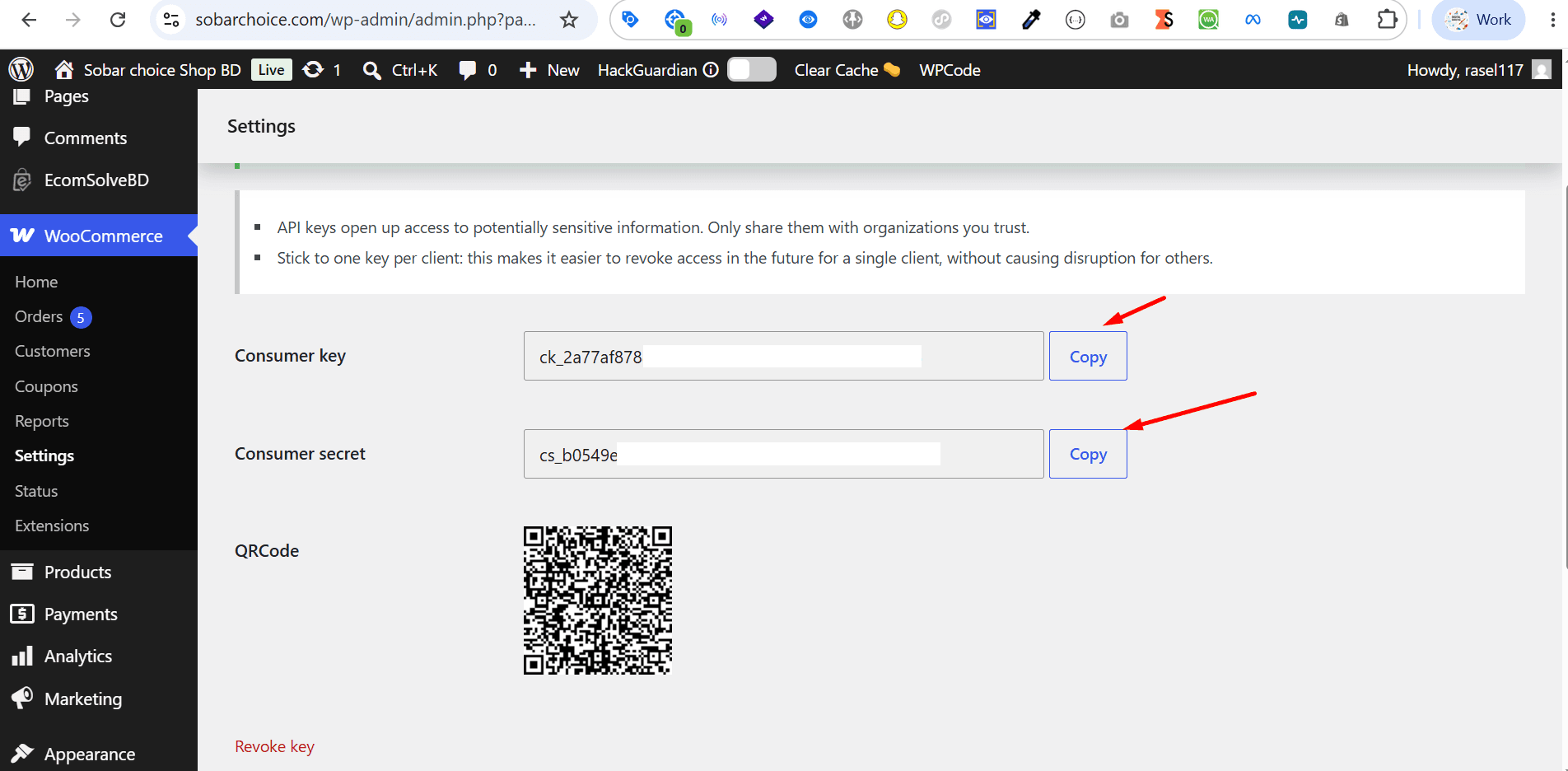
Task: Open the Extensions puzzle-piece menu
Action: pos(1388,20)
